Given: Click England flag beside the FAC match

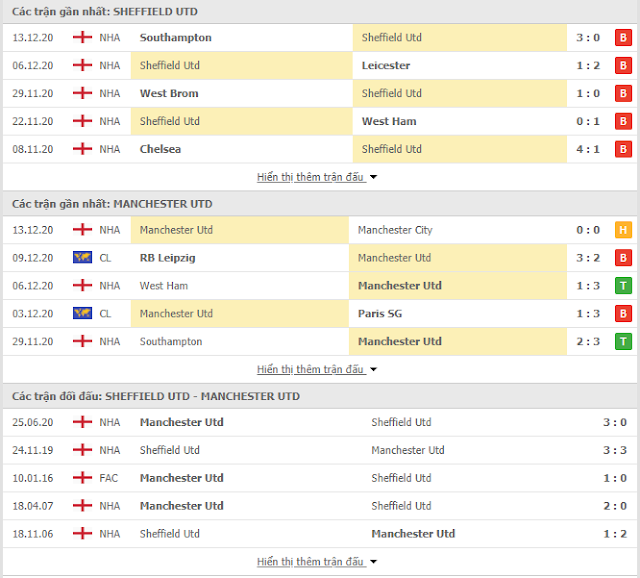Looking at the screenshot, I should (x=82, y=478).
